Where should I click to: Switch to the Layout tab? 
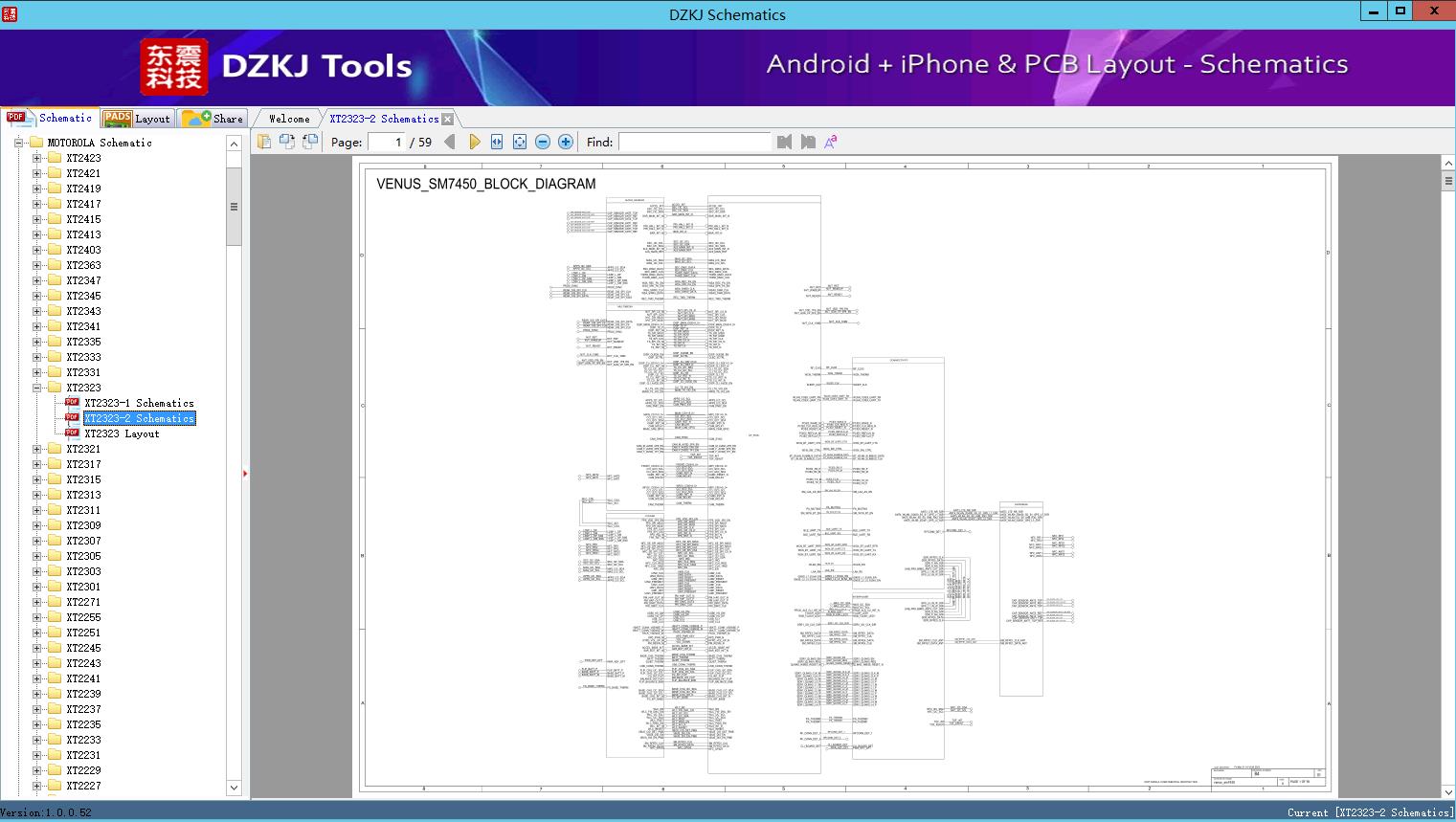[137, 119]
